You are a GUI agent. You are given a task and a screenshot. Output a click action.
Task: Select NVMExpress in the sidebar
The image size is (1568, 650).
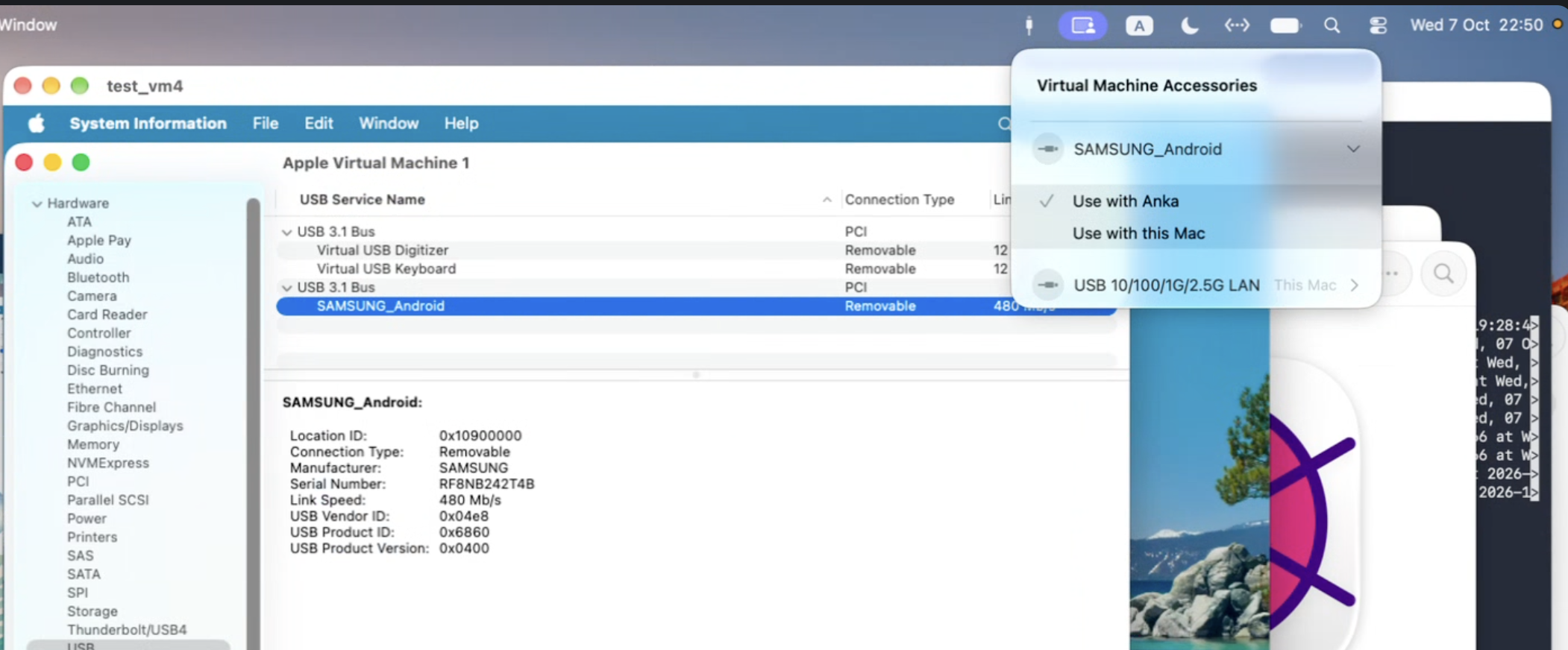(x=108, y=463)
